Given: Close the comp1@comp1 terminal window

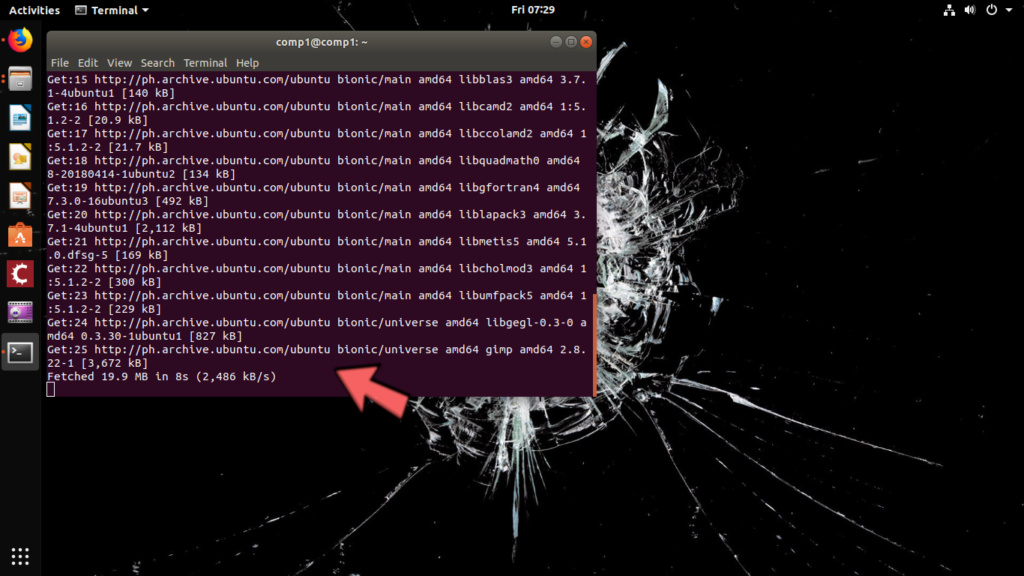Looking at the screenshot, I should coord(586,42).
